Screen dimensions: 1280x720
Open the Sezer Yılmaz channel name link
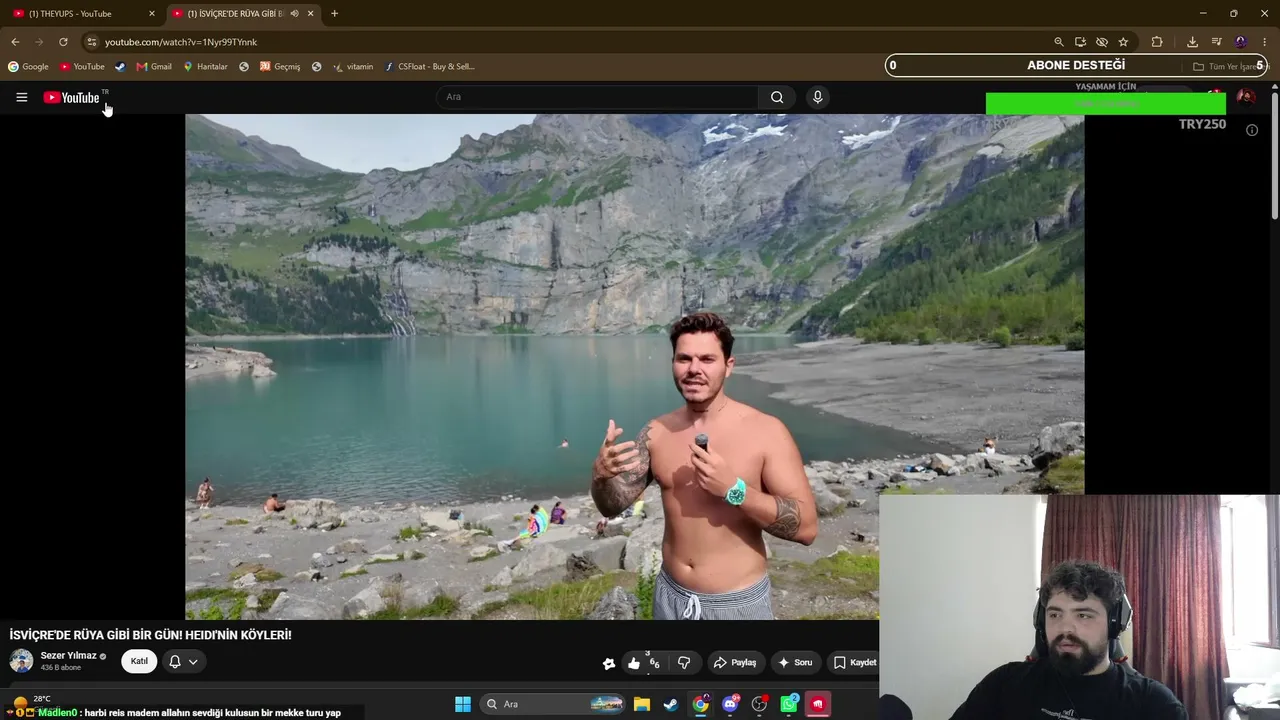click(68, 655)
